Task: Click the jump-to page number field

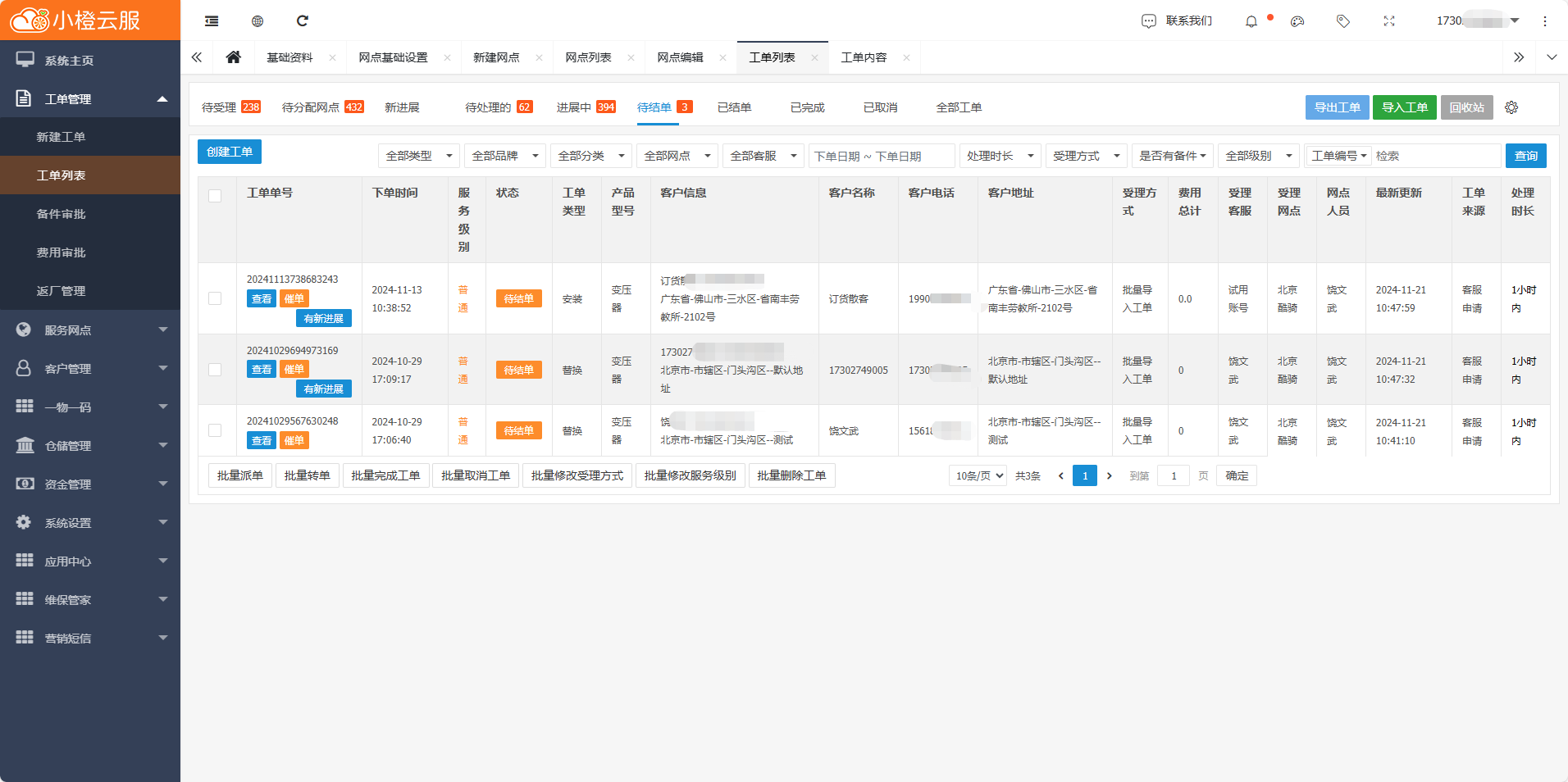Action: point(1174,476)
